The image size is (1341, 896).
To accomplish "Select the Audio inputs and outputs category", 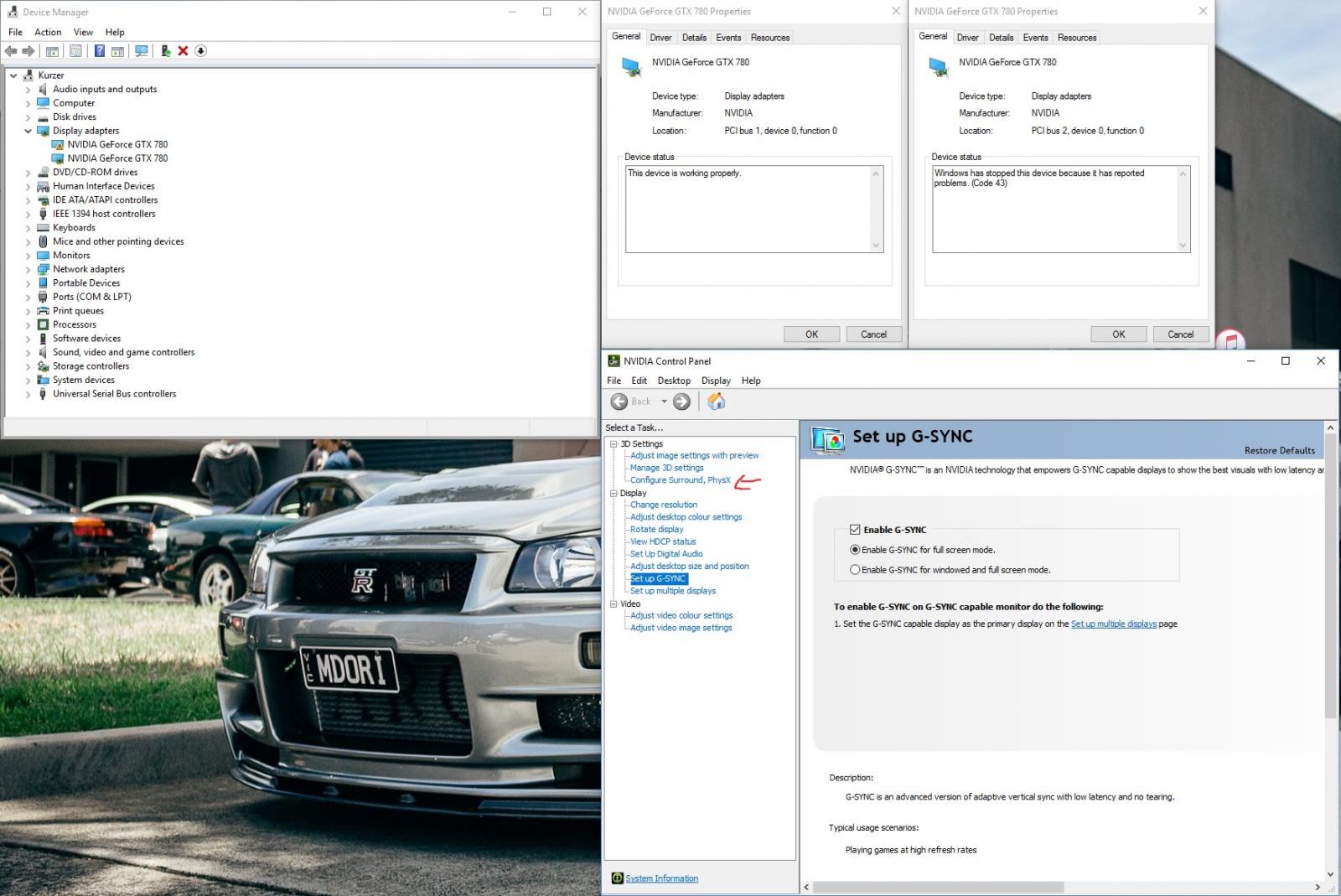I will coord(105,89).
